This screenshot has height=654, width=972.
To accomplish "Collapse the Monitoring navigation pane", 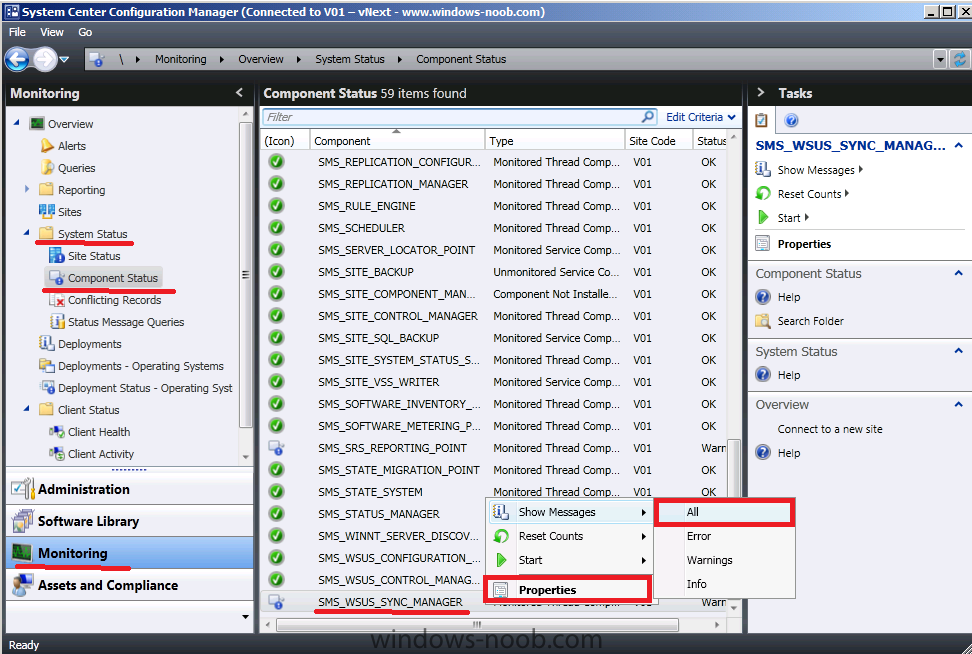I will [239, 93].
